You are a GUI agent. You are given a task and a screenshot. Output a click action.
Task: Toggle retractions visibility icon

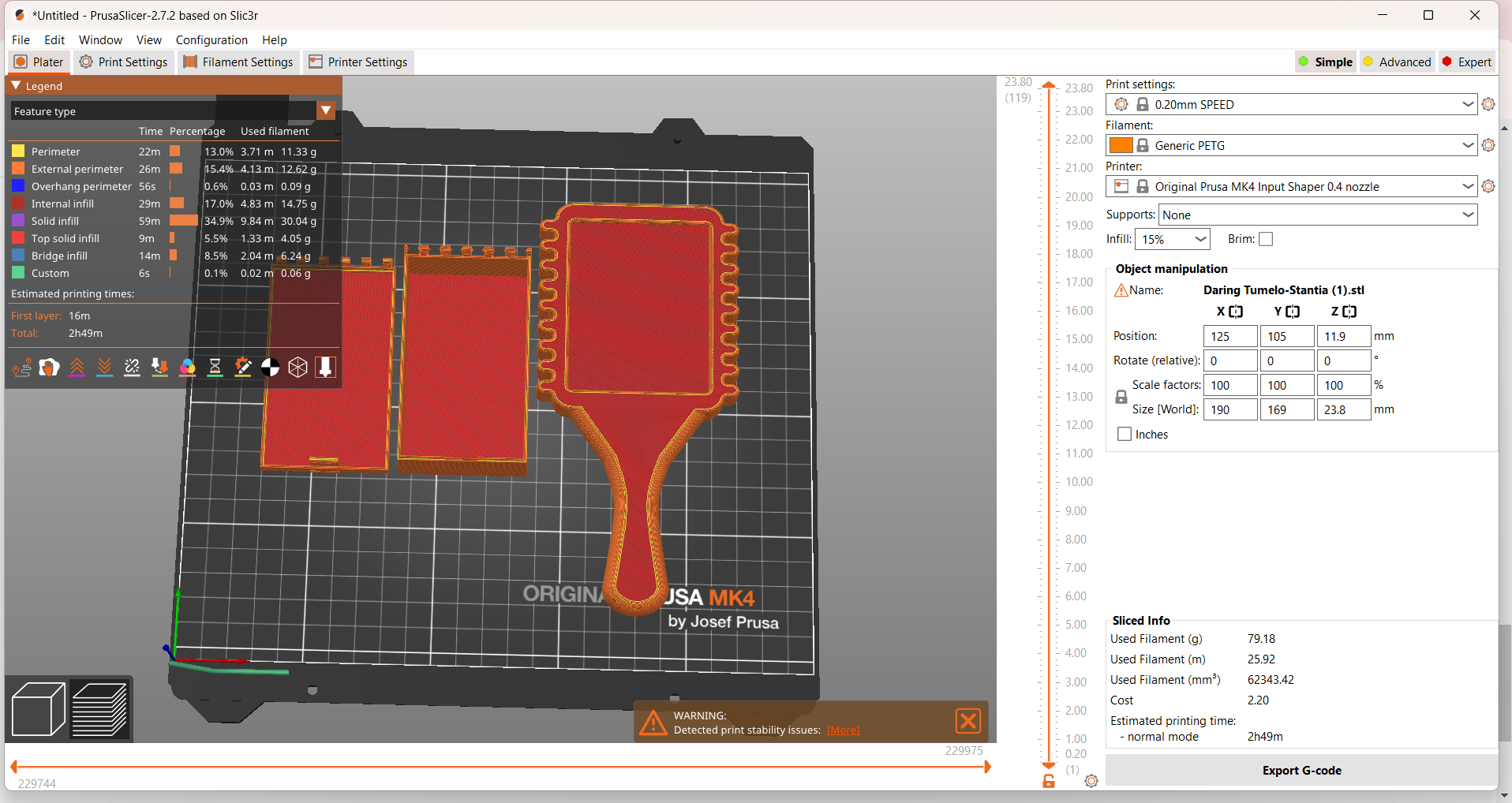[x=77, y=368]
